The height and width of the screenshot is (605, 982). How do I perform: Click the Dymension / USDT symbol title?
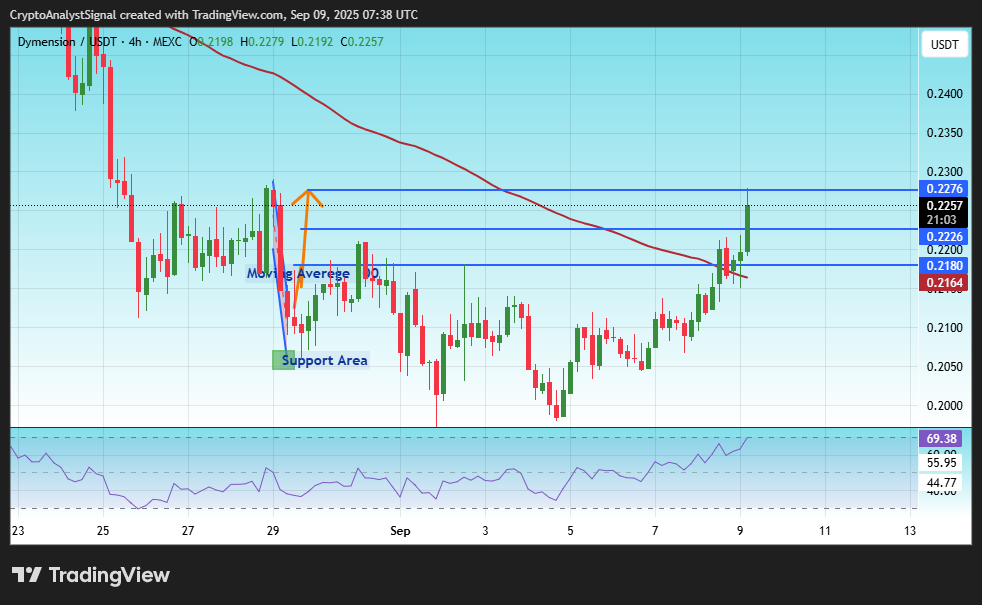coord(67,42)
